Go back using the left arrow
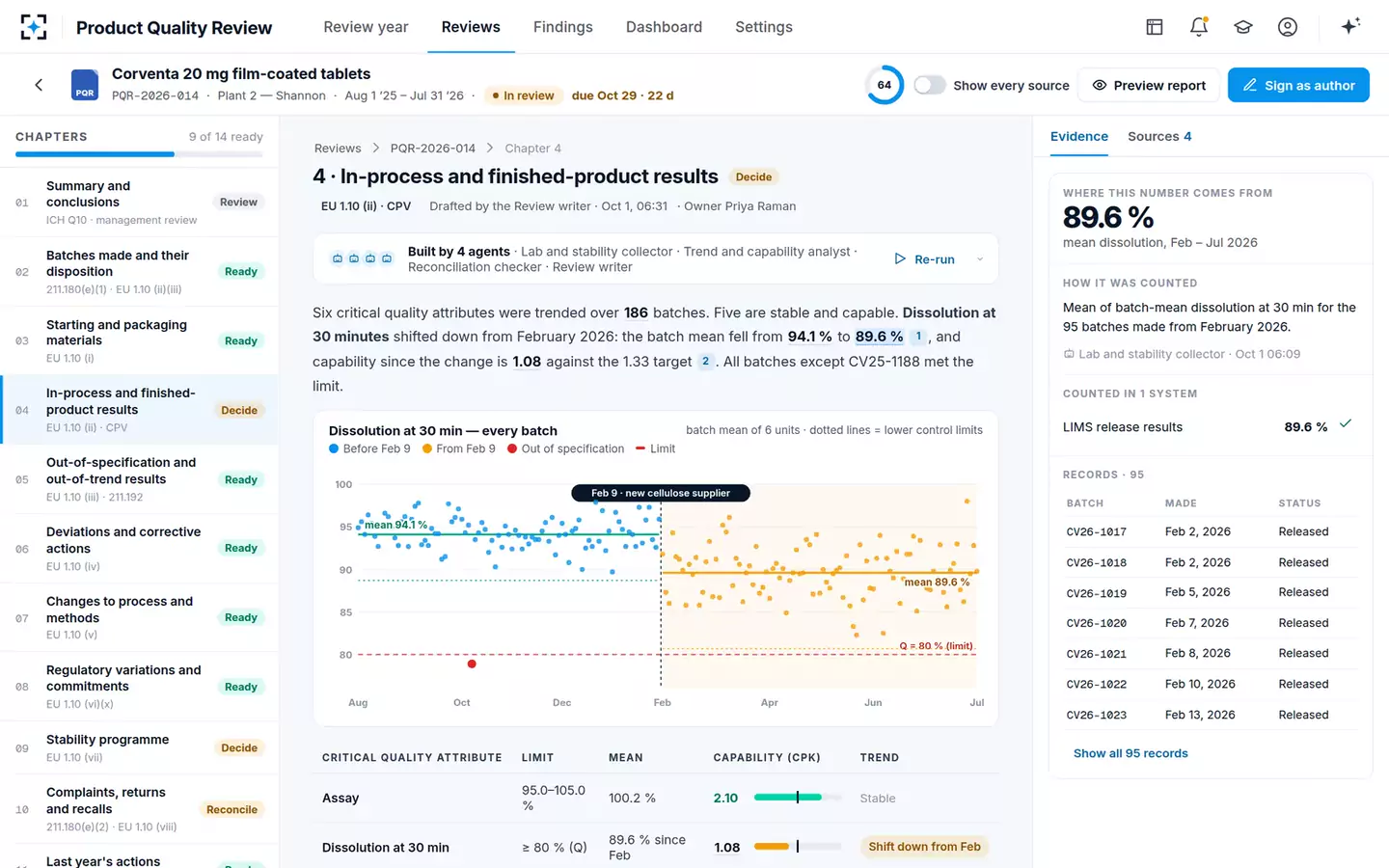 [39, 85]
